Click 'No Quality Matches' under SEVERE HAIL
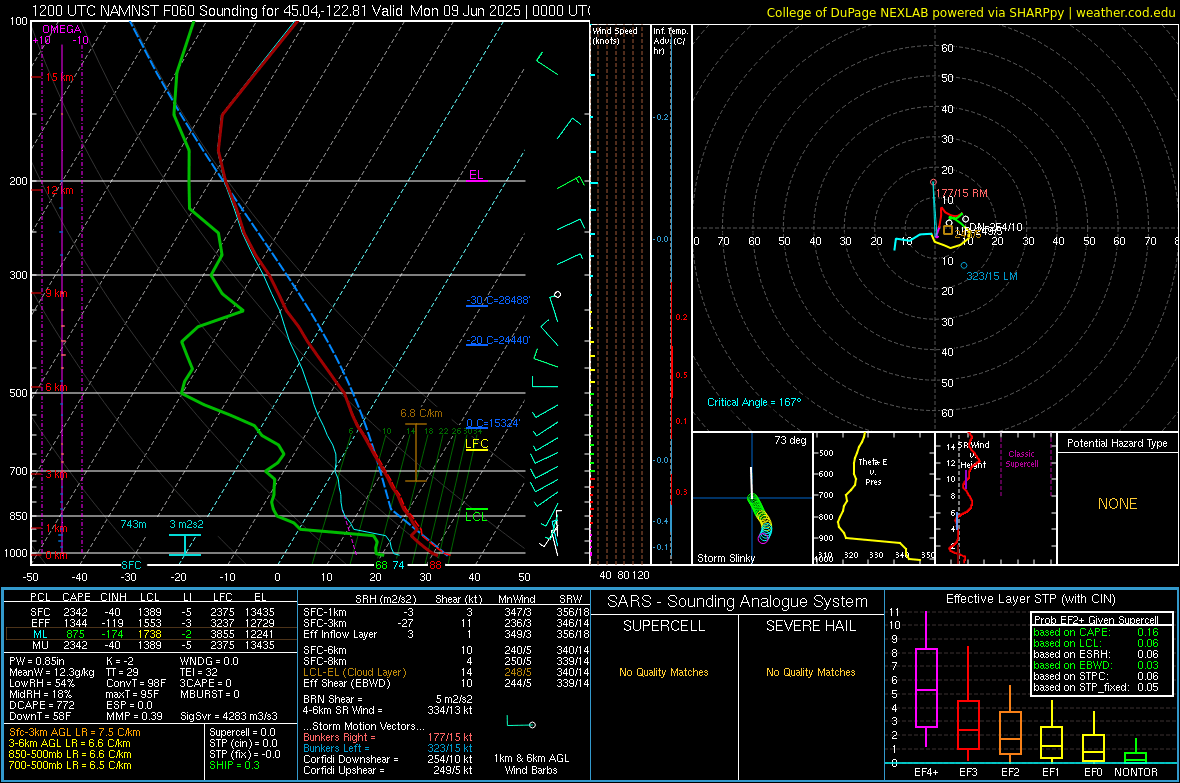Viewport: 1180px width, 783px height. click(x=811, y=672)
